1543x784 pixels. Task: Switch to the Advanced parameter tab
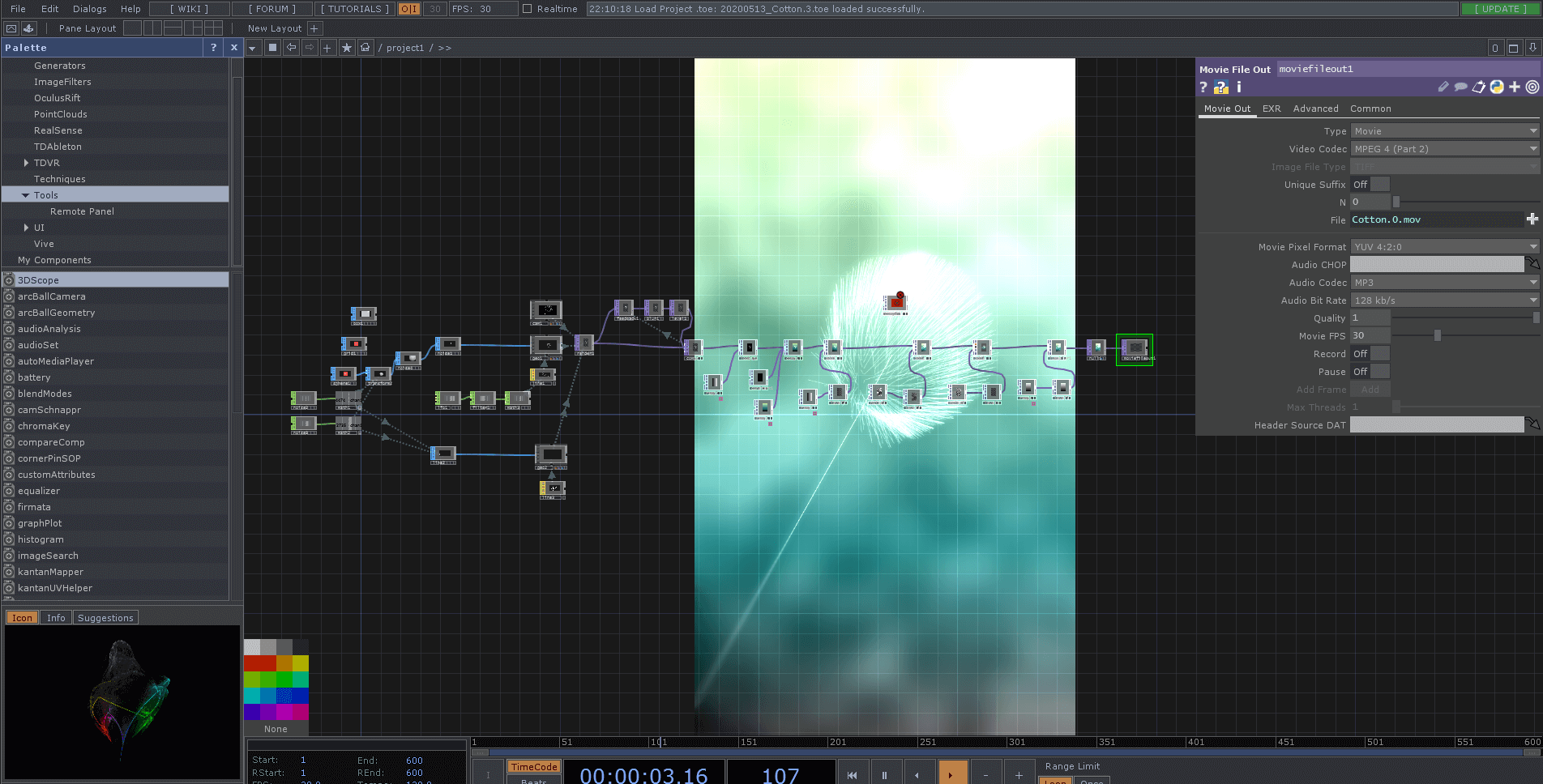tap(1315, 109)
